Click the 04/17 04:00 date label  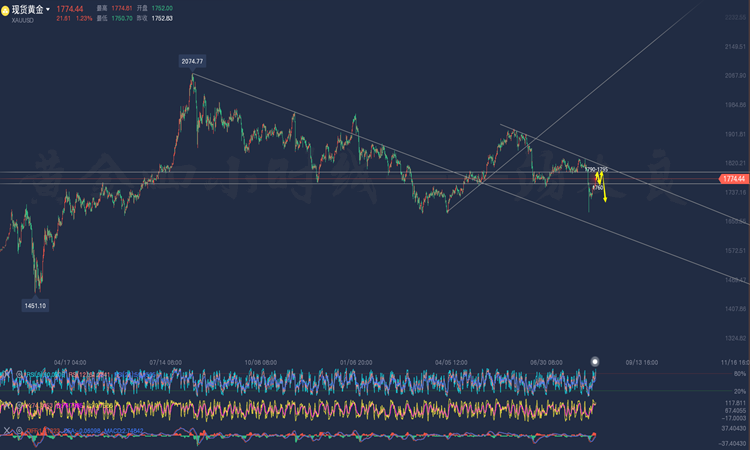click(x=70, y=362)
